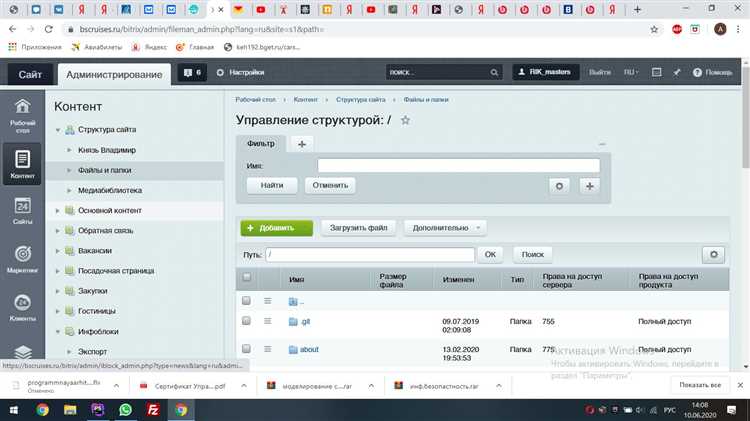
Task: Click the filter settings gear button
Action: 559,186
